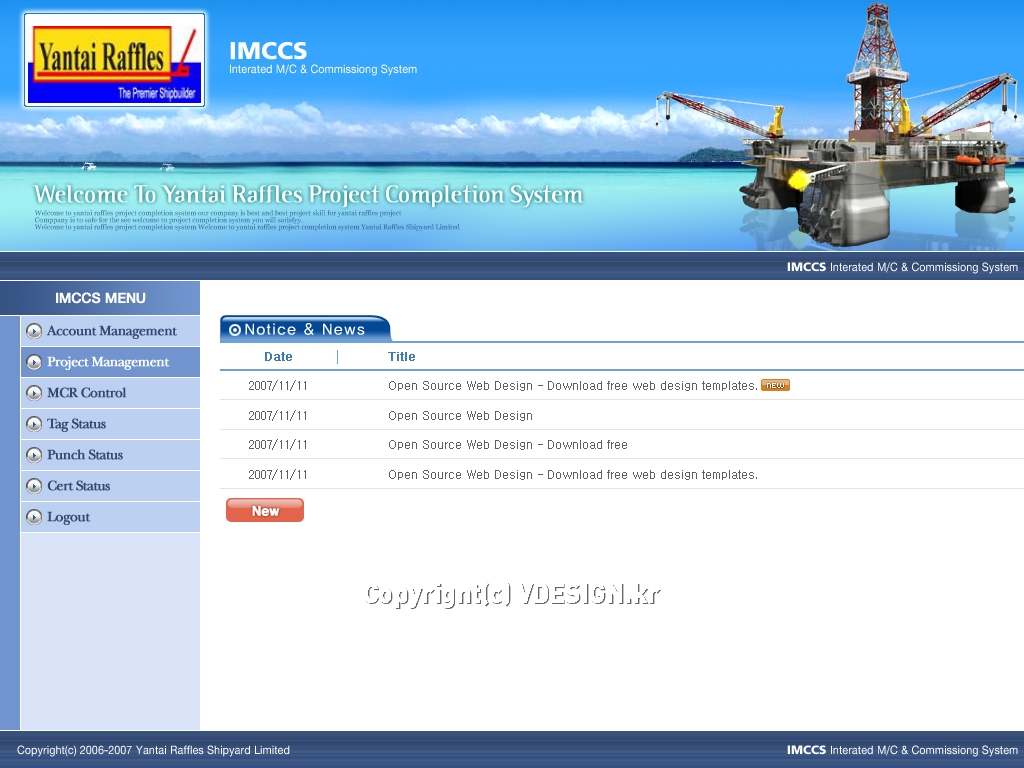Click the IMCCS MENU sidebar heading

100,298
